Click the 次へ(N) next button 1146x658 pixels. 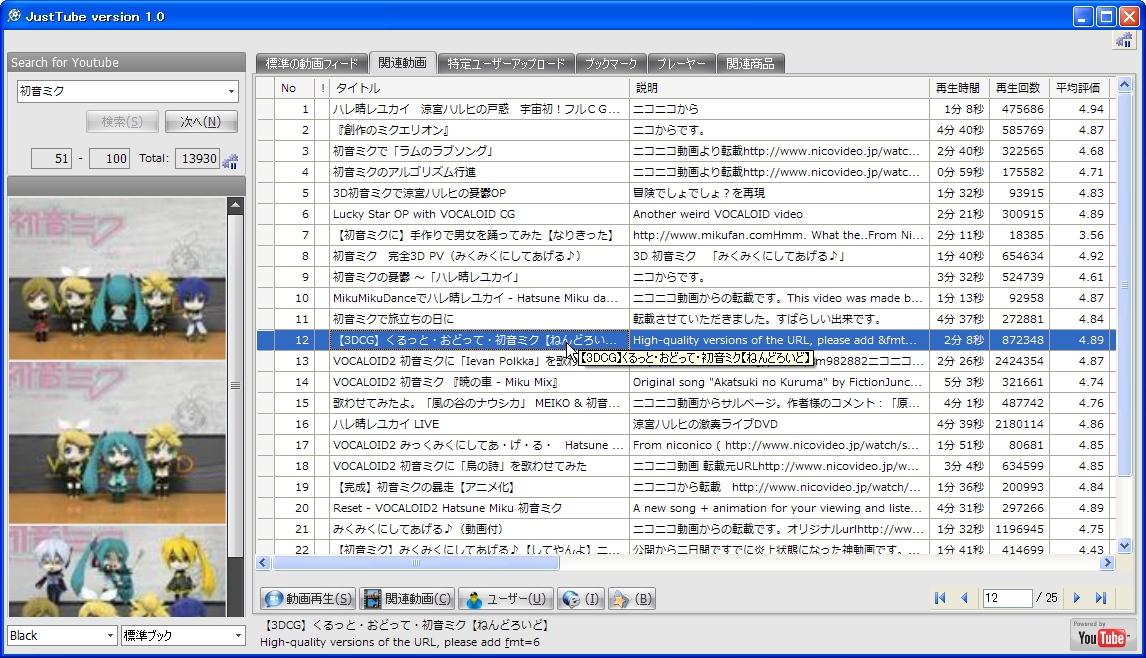201,121
